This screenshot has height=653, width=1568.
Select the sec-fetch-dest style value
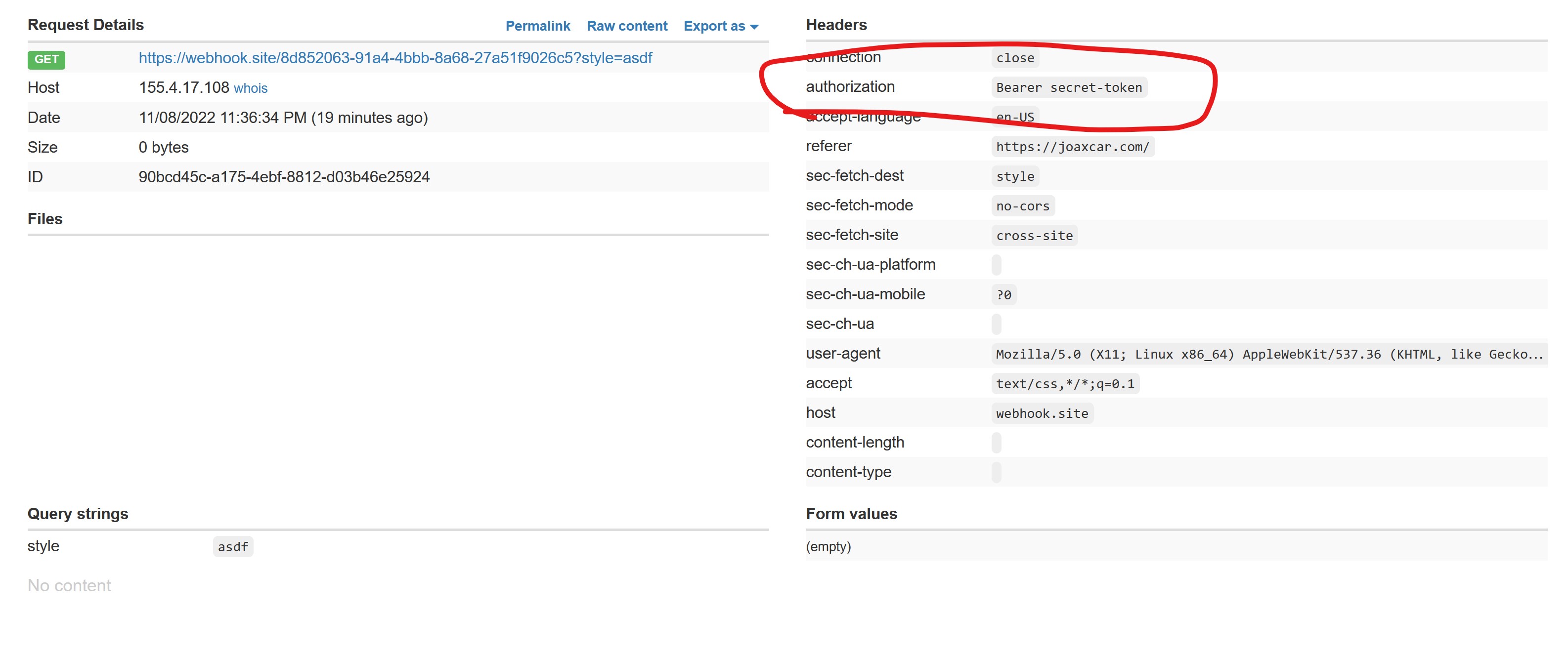tap(1015, 176)
